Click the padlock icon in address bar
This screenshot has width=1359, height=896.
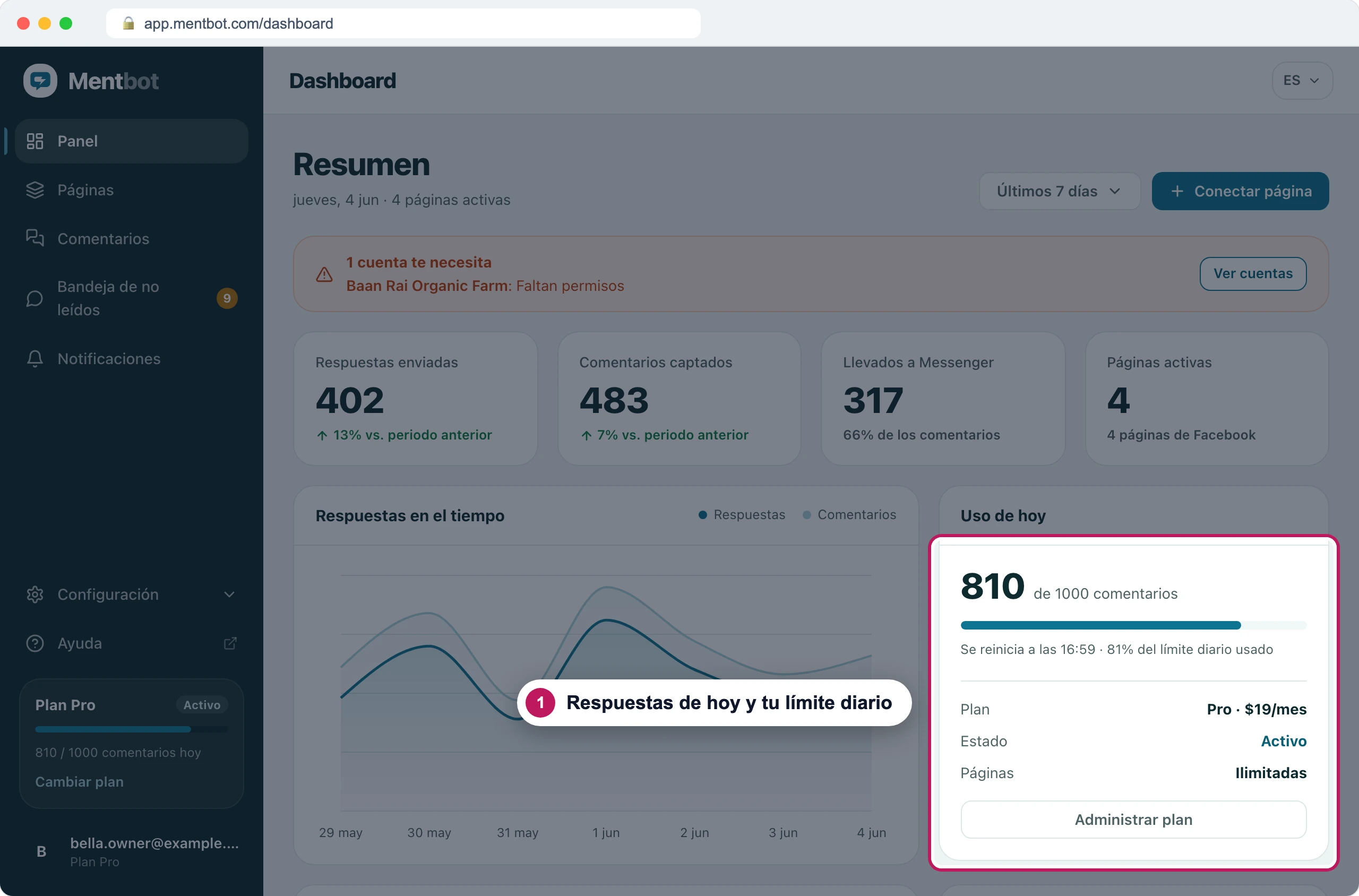(128, 23)
